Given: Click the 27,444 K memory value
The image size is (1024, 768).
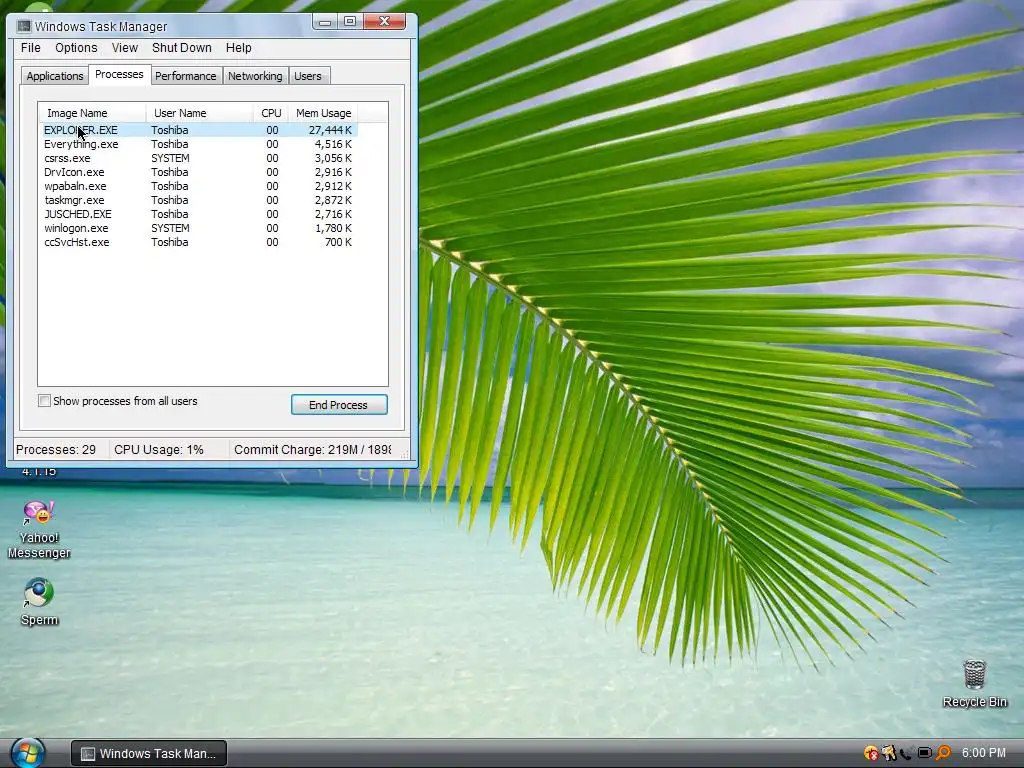Looking at the screenshot, I should pos(330,130).
